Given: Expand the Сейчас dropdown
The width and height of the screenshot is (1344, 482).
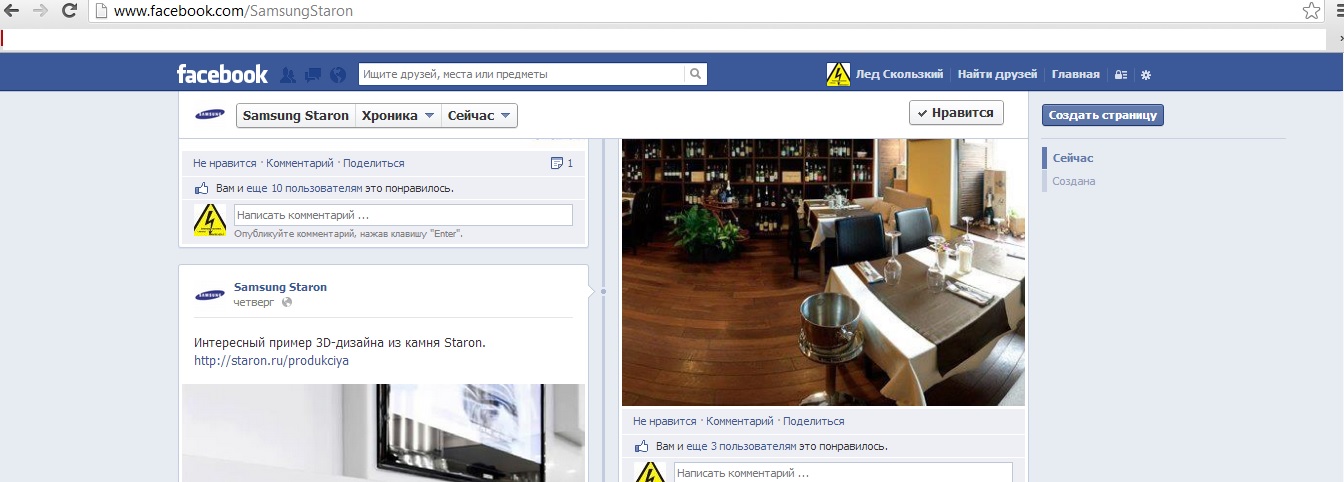Looking at the screenshot, I should tap(479, 116).
